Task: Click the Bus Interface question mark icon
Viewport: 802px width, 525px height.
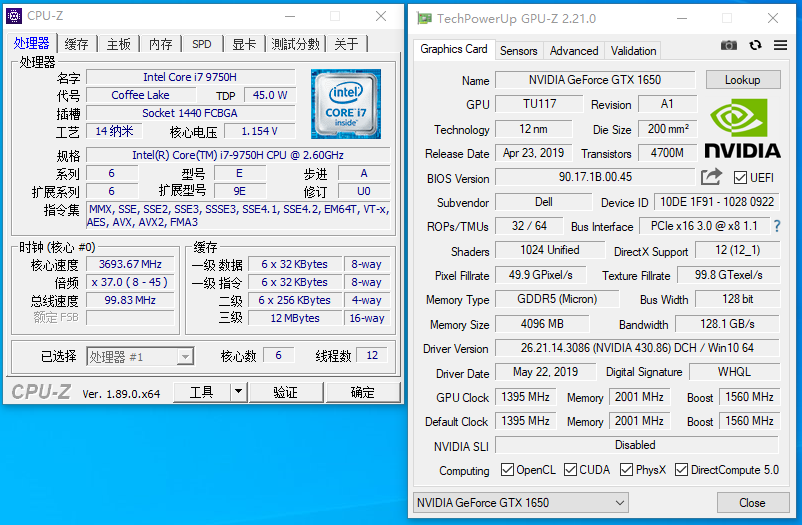Action: 777,226
